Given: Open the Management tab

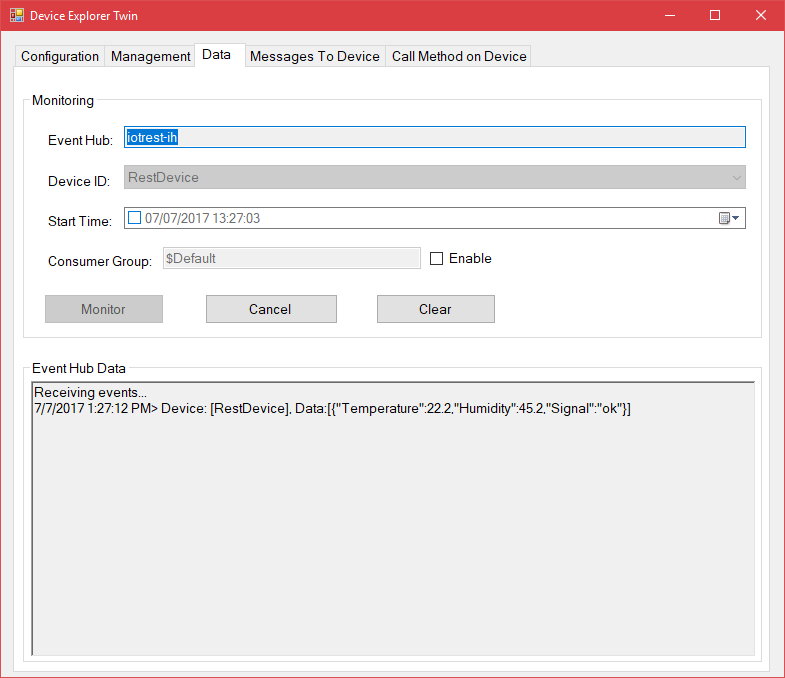Looking at the screenshot, I should 150,56.
